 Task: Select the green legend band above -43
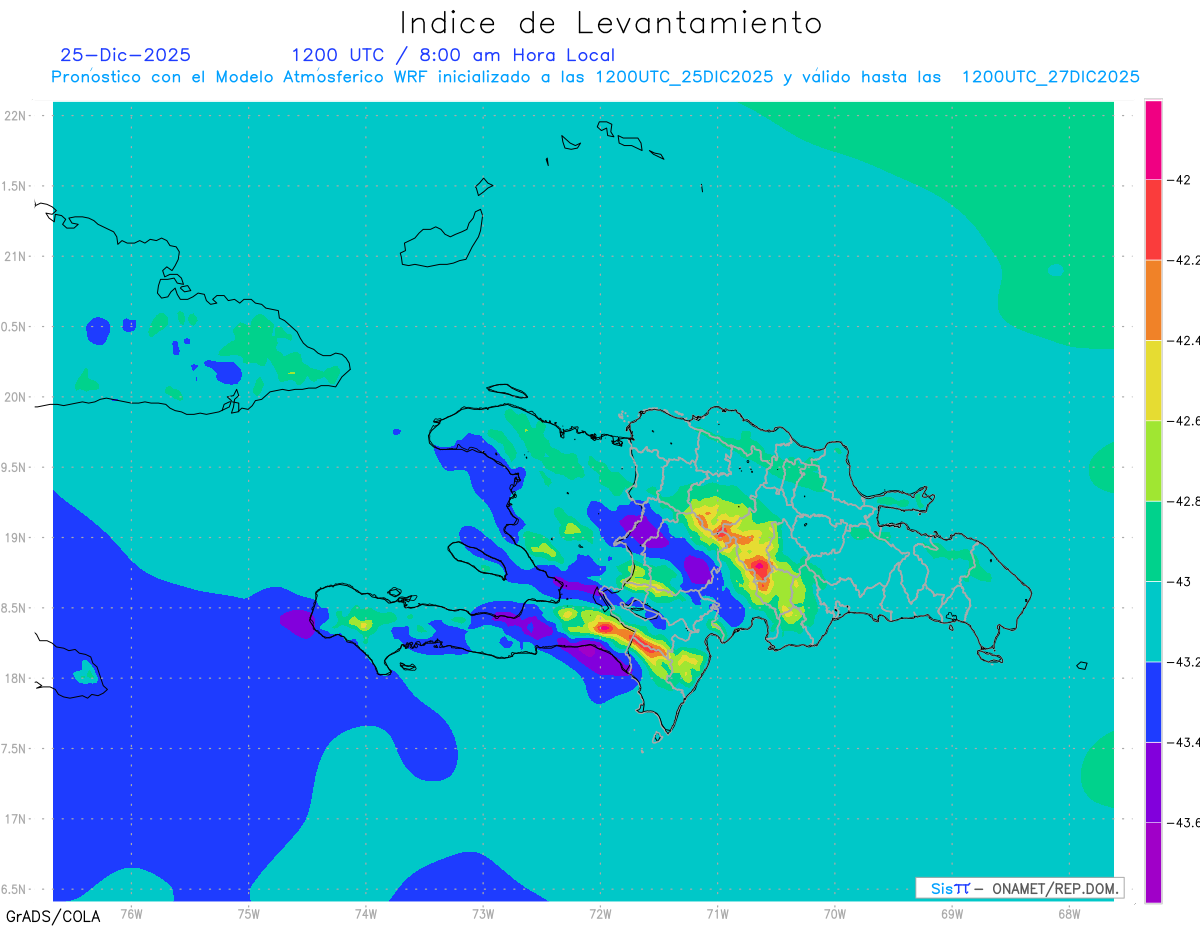1153,541
